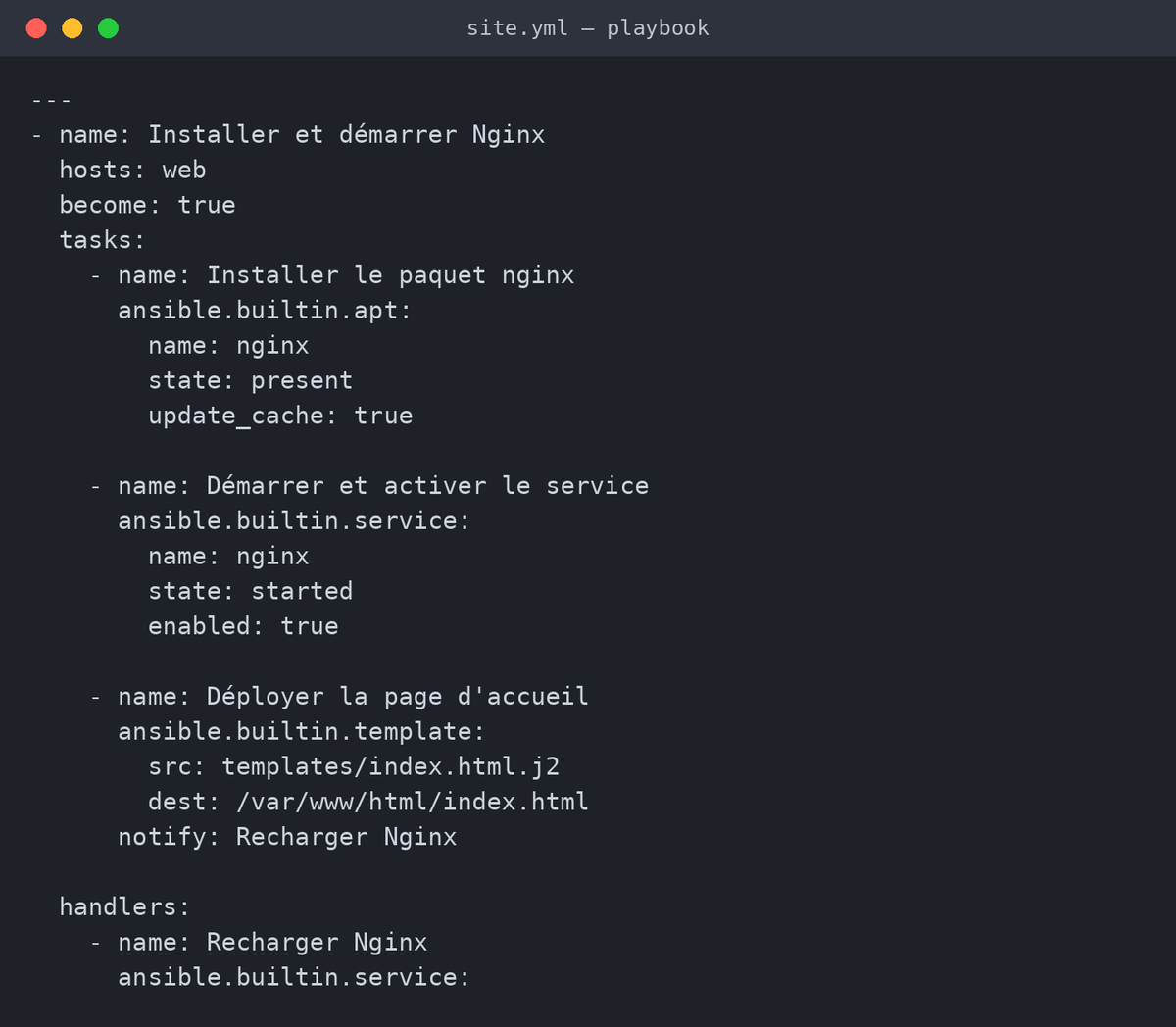Click "name: Démarrer et activer le service"
This screenshot has height=1027, width=1176.
[x=383, y=486]
